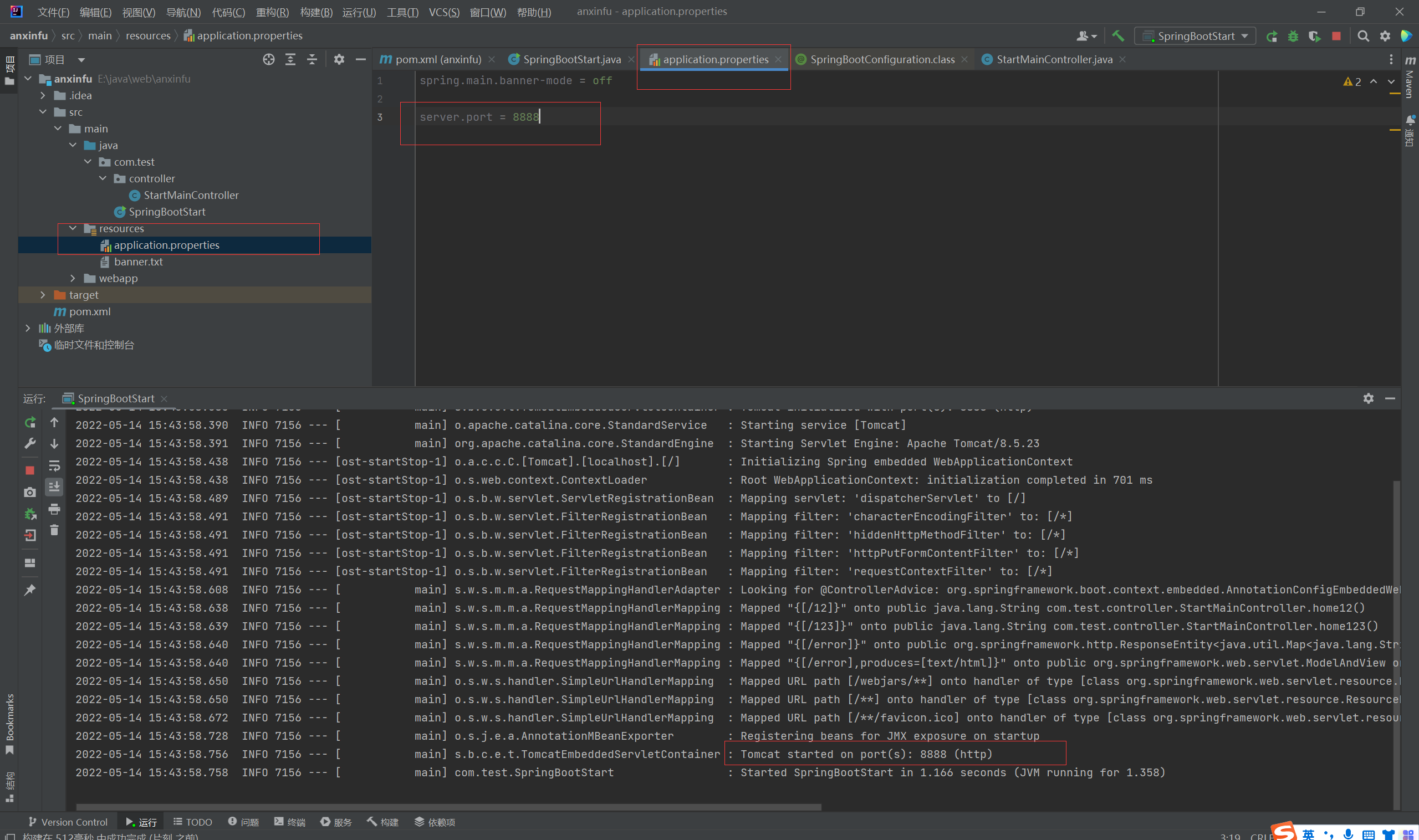The width and height of the screenshot is (1419, 840).
Task: Rerun SpringBootStart in the run panel
Action: click(30, 422)
